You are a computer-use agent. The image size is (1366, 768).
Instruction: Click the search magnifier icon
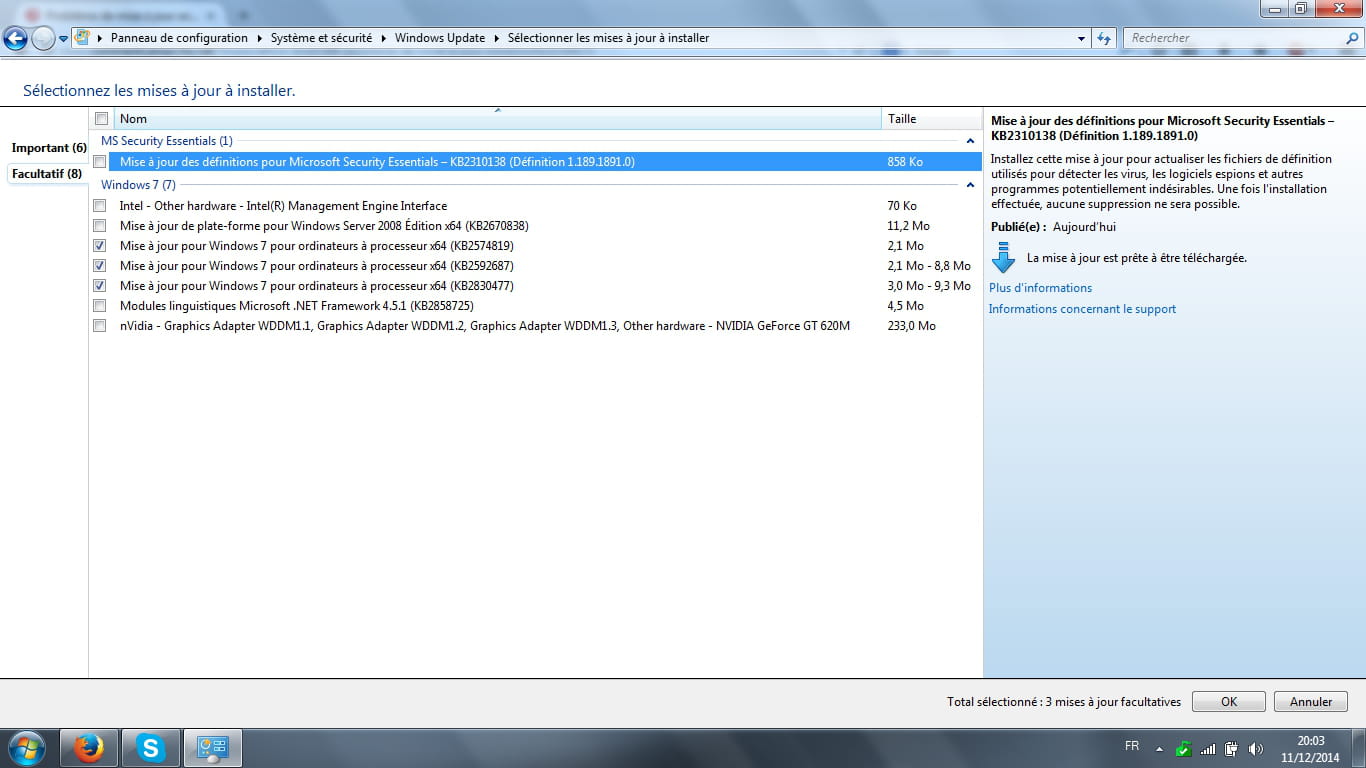[x=1353, y=38]
